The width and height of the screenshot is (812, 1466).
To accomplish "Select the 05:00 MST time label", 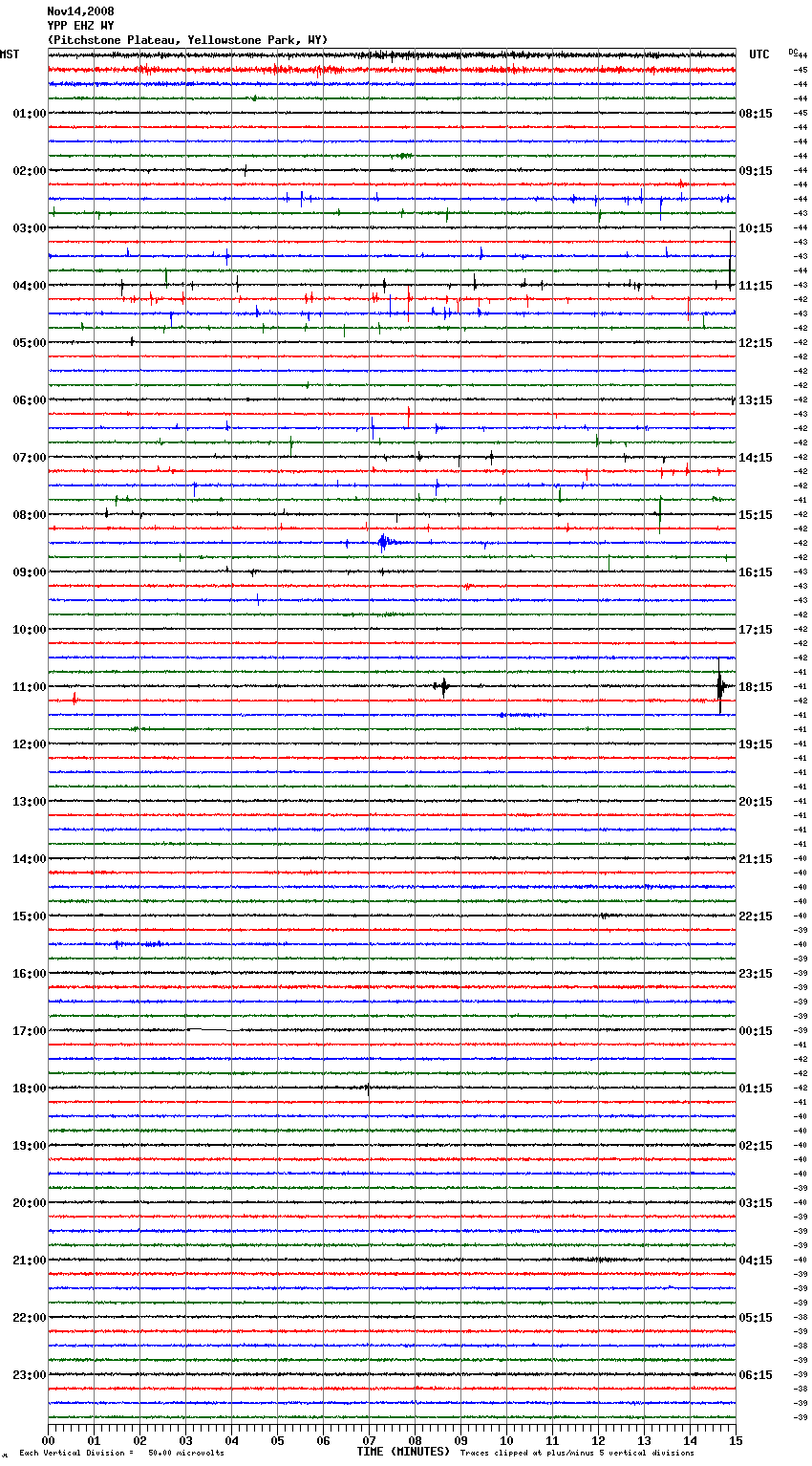I will [30, 343].
